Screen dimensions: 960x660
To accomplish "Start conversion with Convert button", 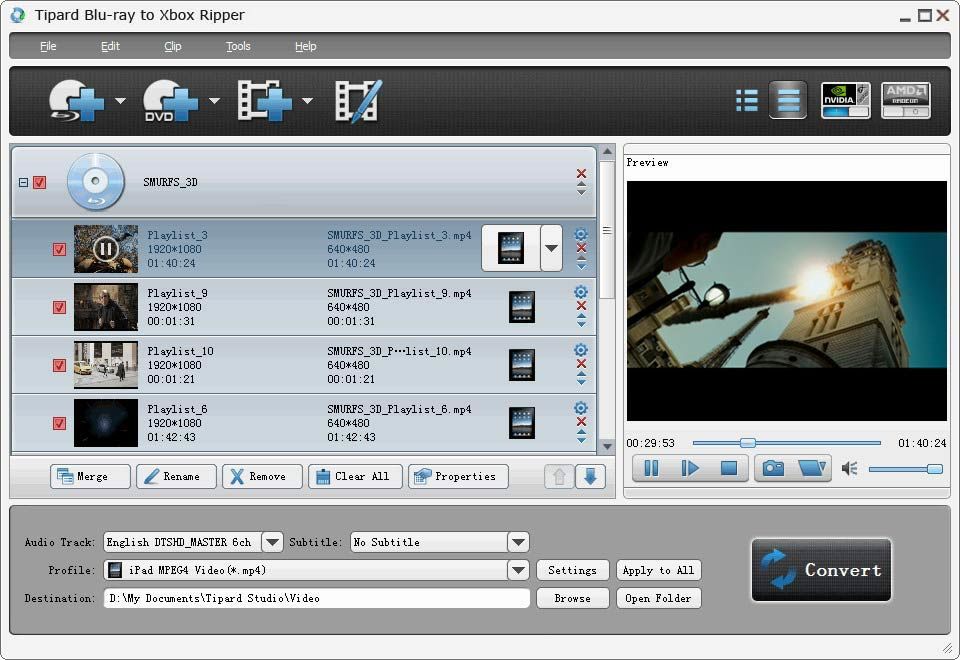I will click(821, 570).
